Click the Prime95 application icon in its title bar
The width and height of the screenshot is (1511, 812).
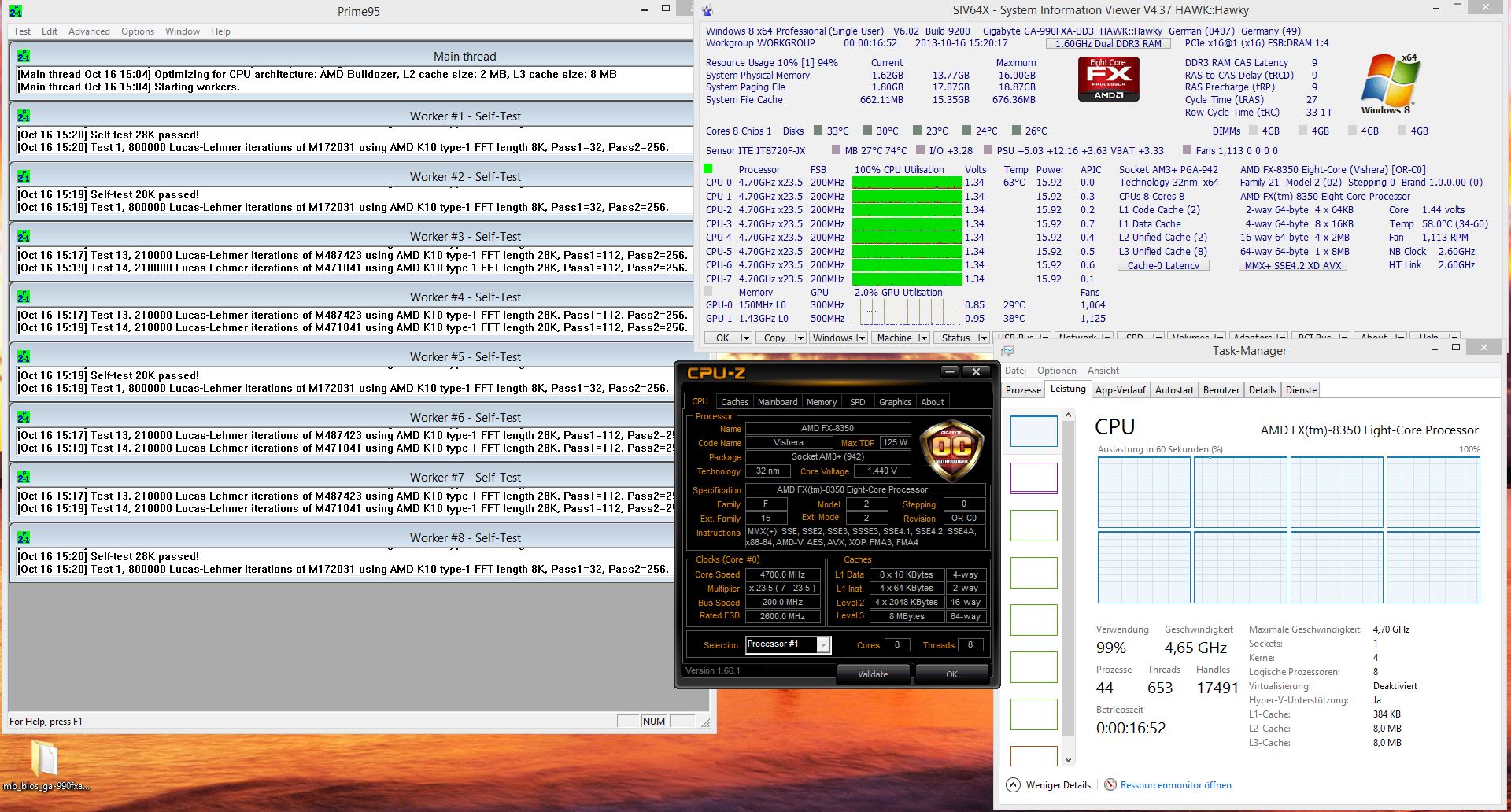16,11
